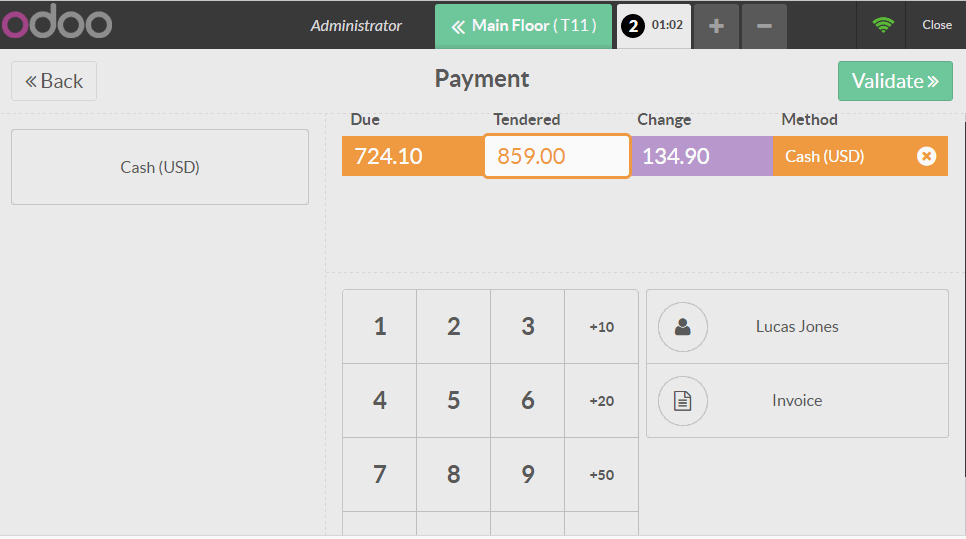The image size is (966, 539).
Task: Click the Administrator user name
Action: click(x=356, y=26)
